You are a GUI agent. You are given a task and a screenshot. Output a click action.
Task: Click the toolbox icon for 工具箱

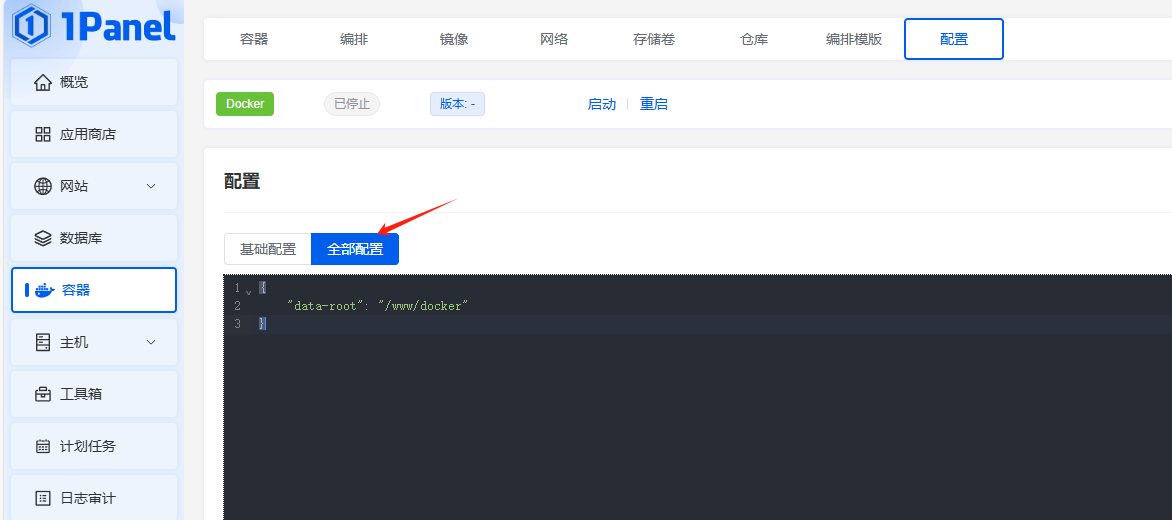(42, 394)
